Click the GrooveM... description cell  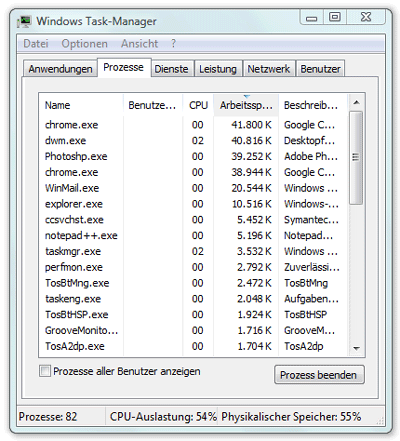point(309,331)
